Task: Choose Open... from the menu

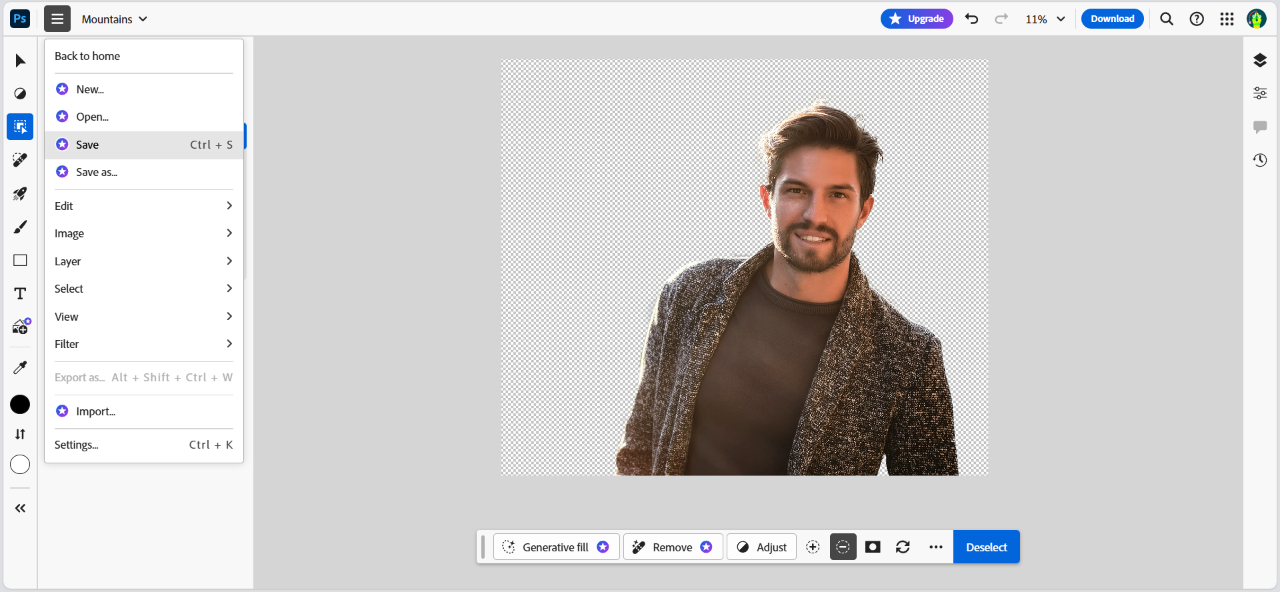Action: click(x=144, y=117)
